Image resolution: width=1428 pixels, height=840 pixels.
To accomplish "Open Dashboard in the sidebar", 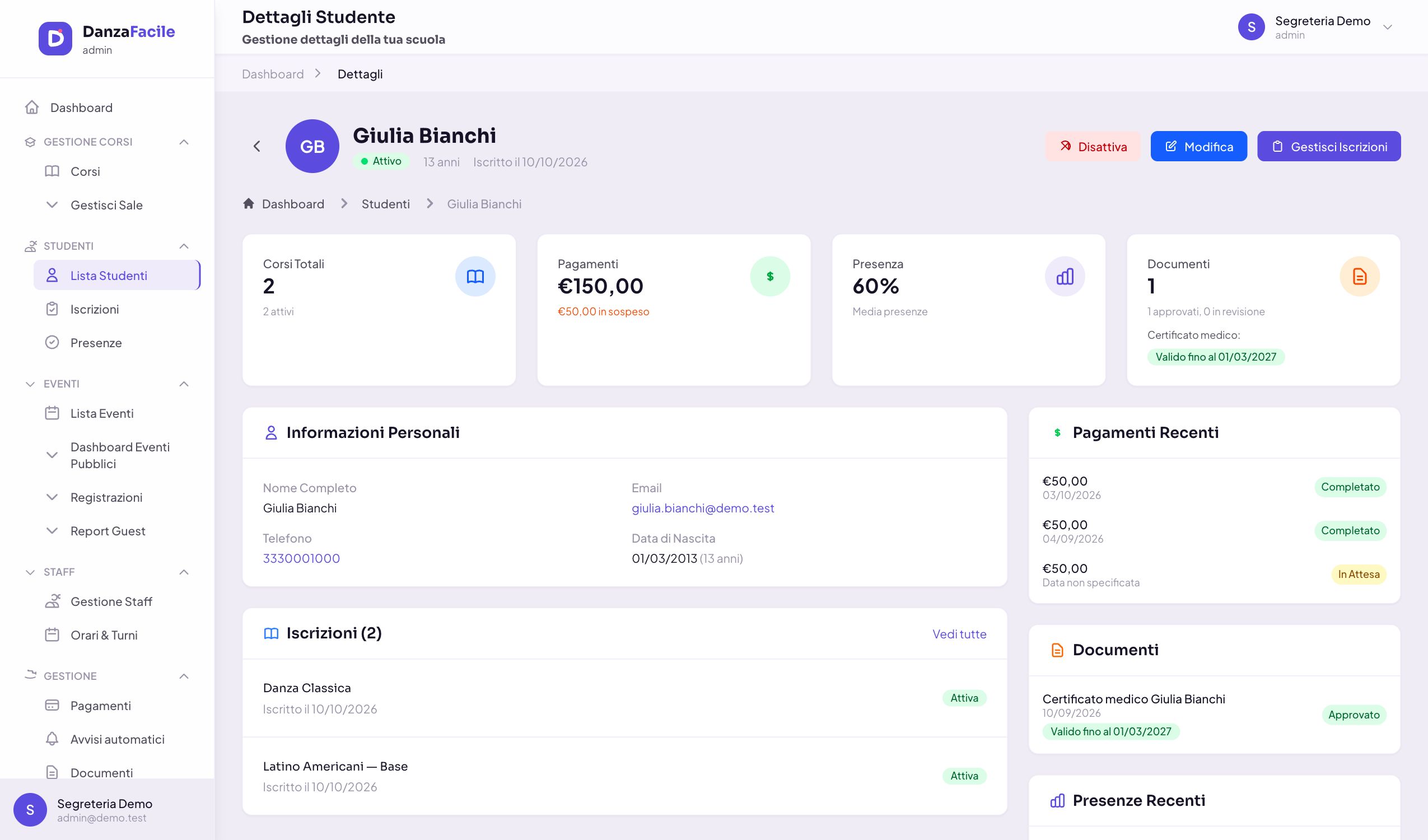I will 107,108.
